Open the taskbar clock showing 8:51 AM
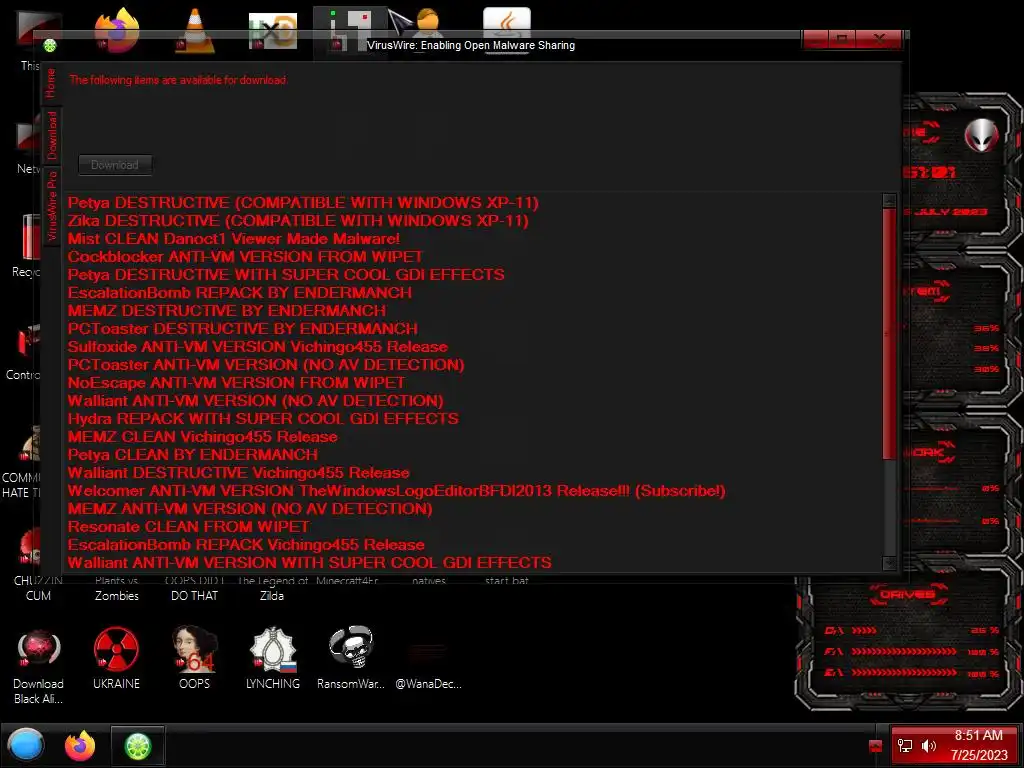The height and width of the screenshot is (768, 1024). pos(979,745)
